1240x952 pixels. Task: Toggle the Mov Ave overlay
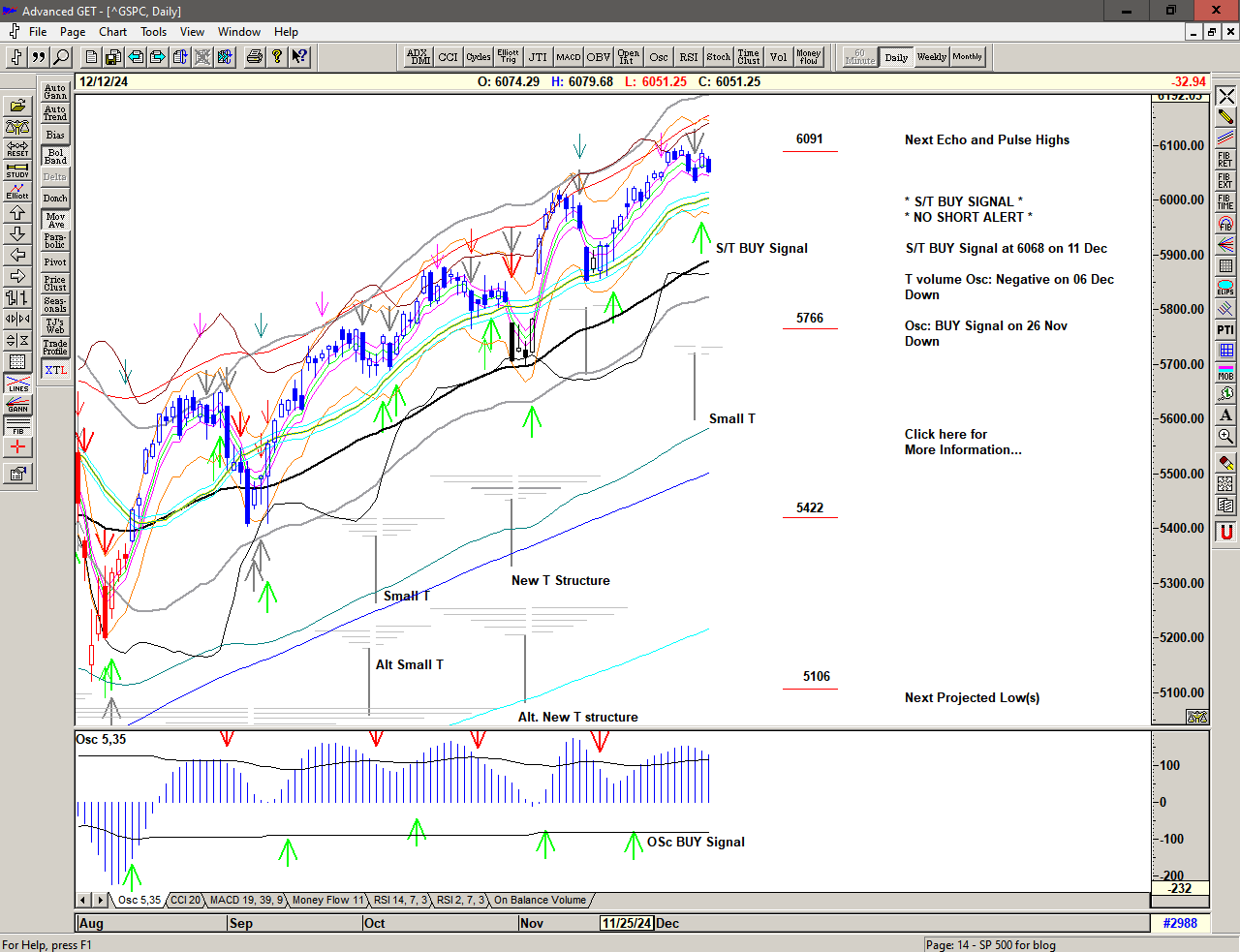pos(55,220)
